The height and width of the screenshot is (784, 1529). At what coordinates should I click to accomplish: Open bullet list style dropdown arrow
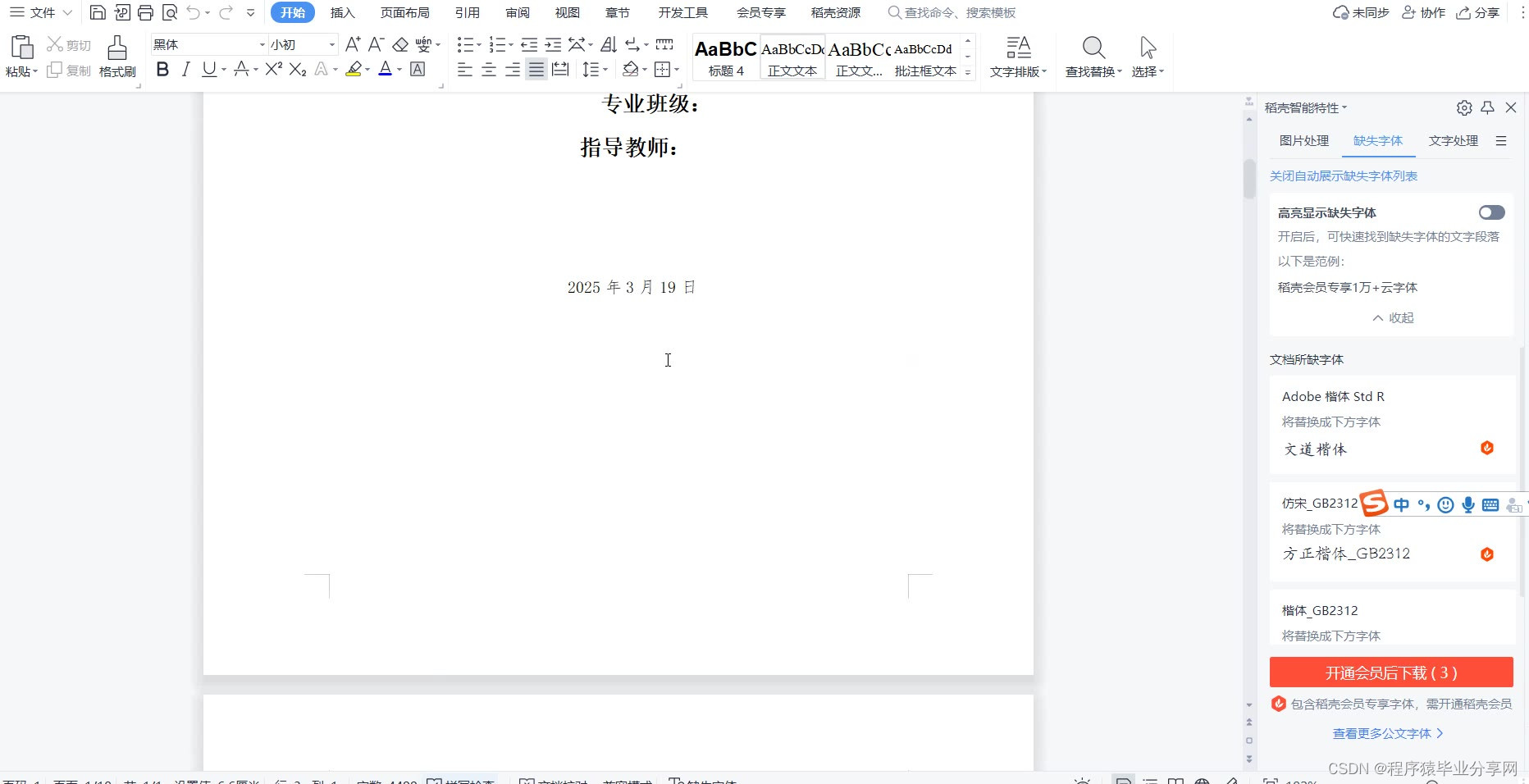479,44
